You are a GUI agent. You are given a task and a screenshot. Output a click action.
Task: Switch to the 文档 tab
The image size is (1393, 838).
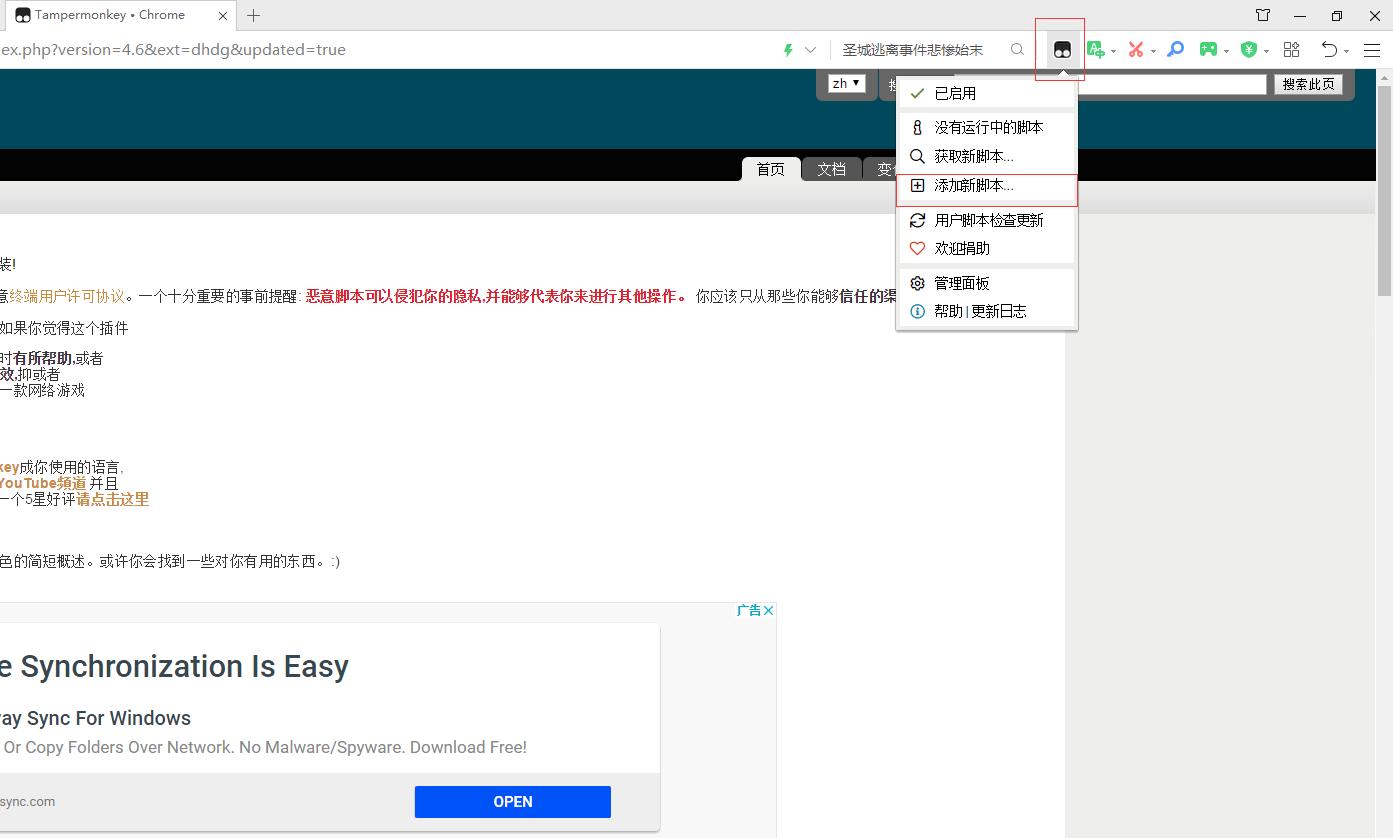pos(831,169)
